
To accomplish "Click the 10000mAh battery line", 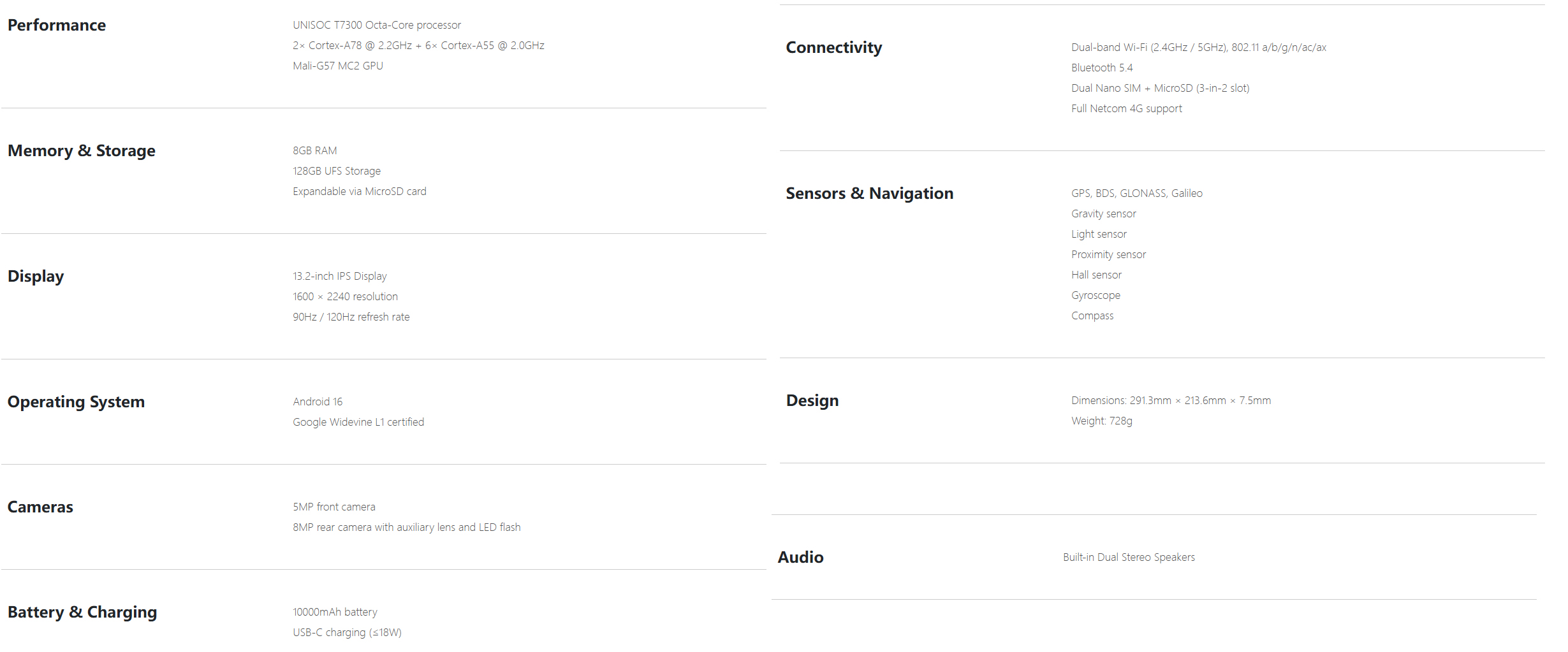I will [335, 612].
